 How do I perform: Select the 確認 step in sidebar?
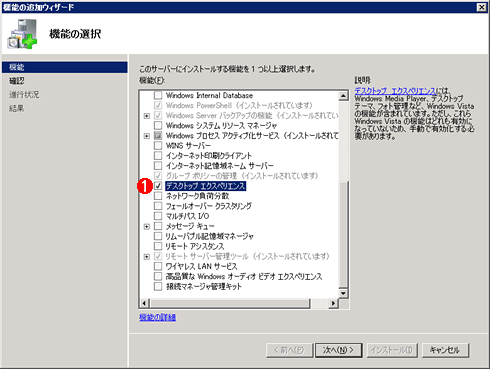[x=17, y=81]
